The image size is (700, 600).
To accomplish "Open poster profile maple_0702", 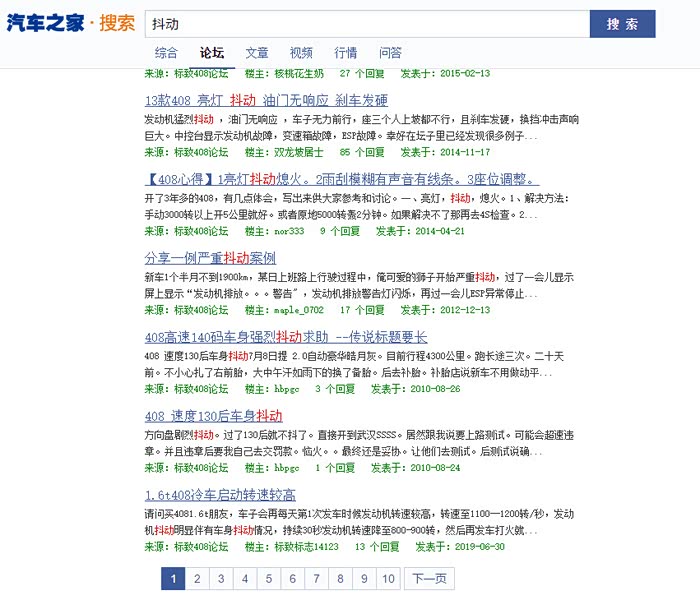I will pyautogui.click(x=298, y=310).
